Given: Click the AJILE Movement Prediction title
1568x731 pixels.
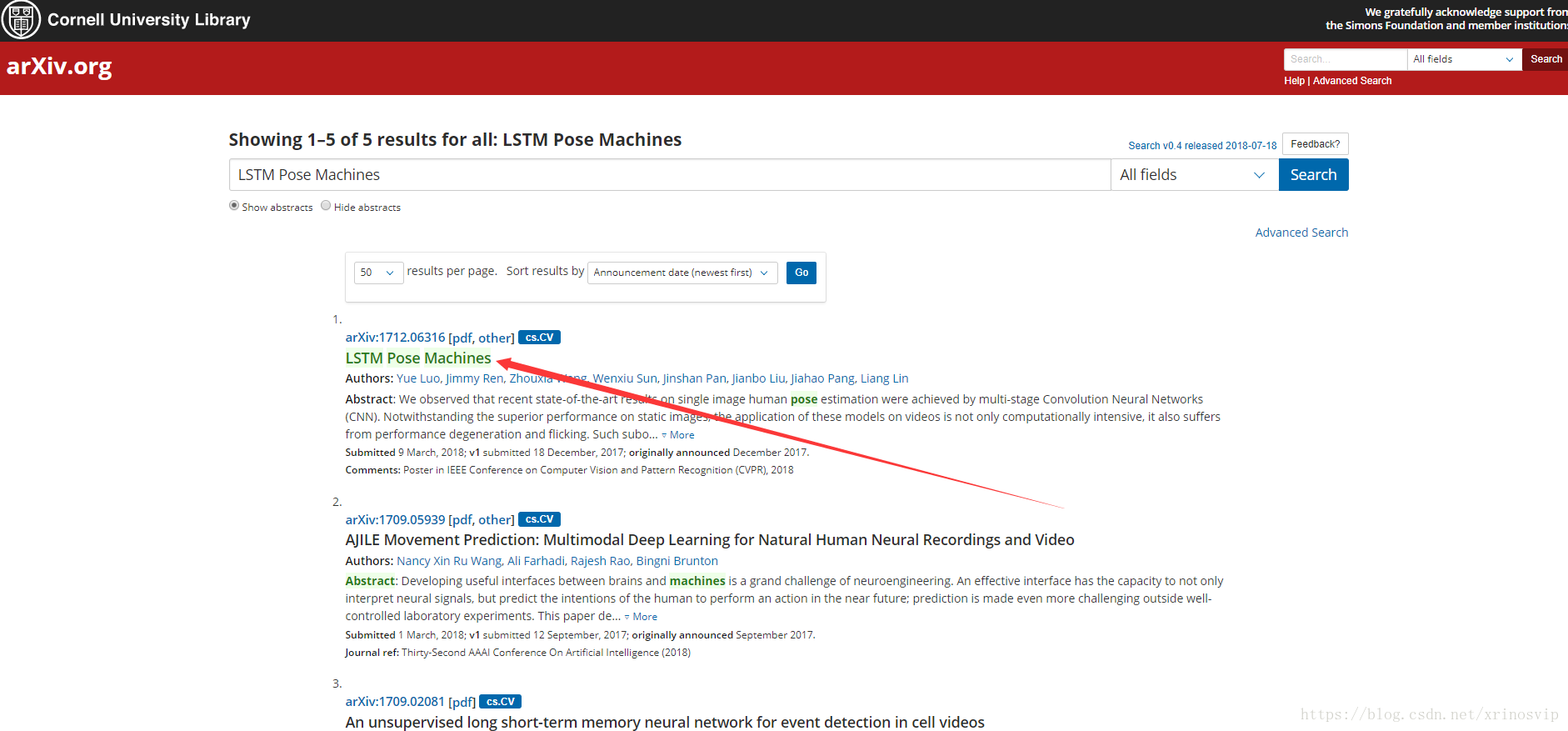Looking at the screenshot, I should [x=710, y=540].
